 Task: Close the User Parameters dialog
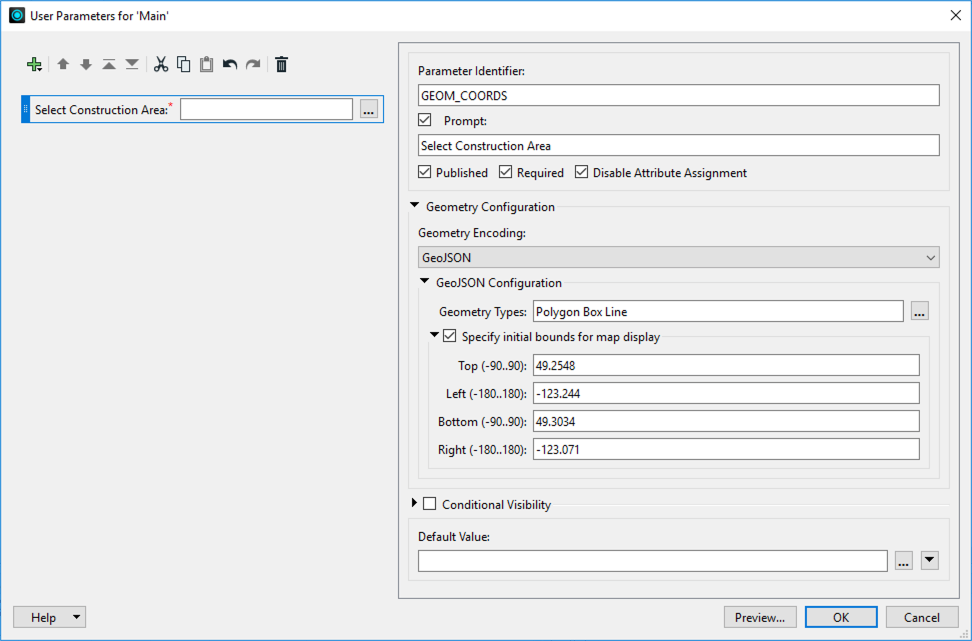[955, 15]
